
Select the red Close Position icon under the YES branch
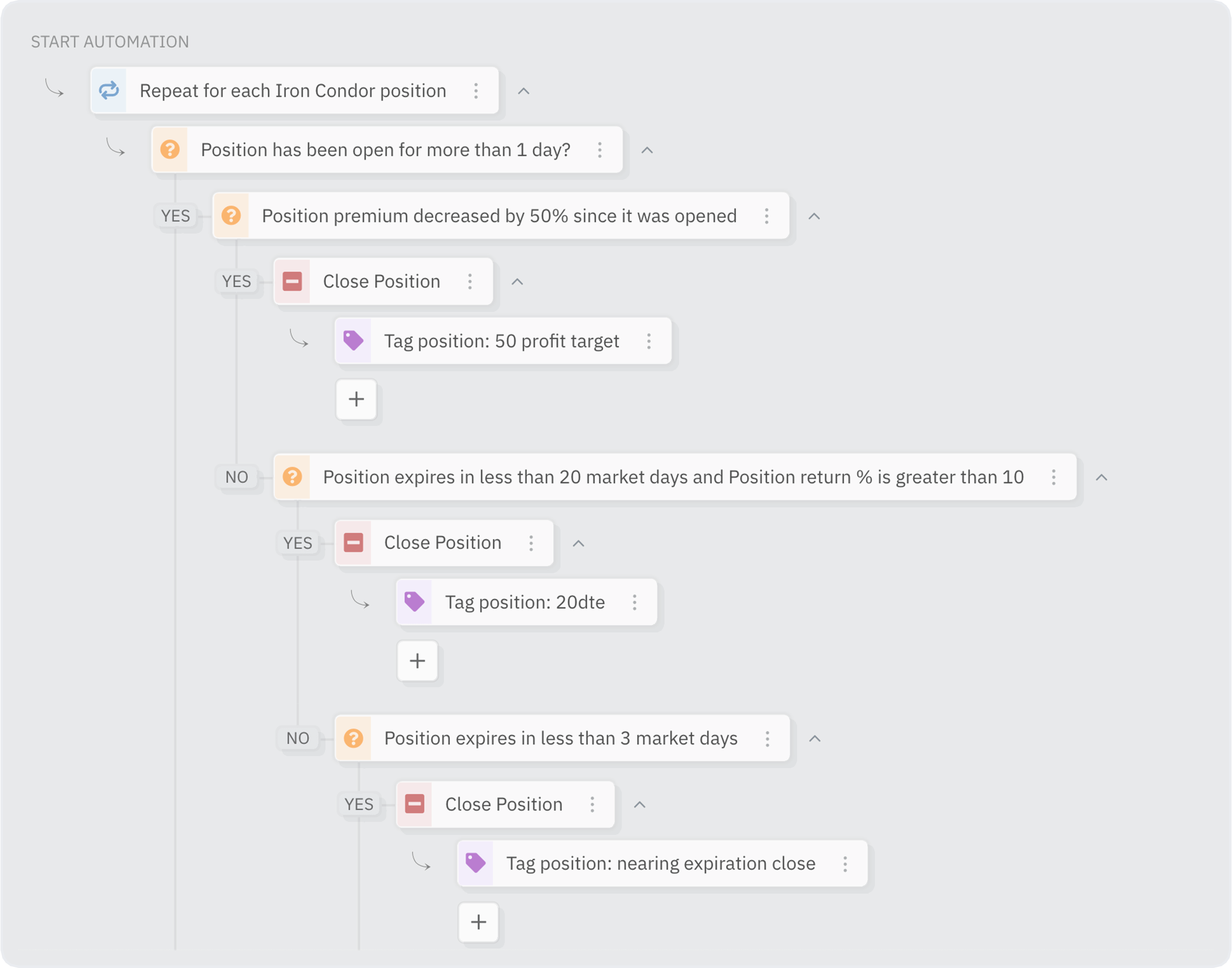(292, 281)
